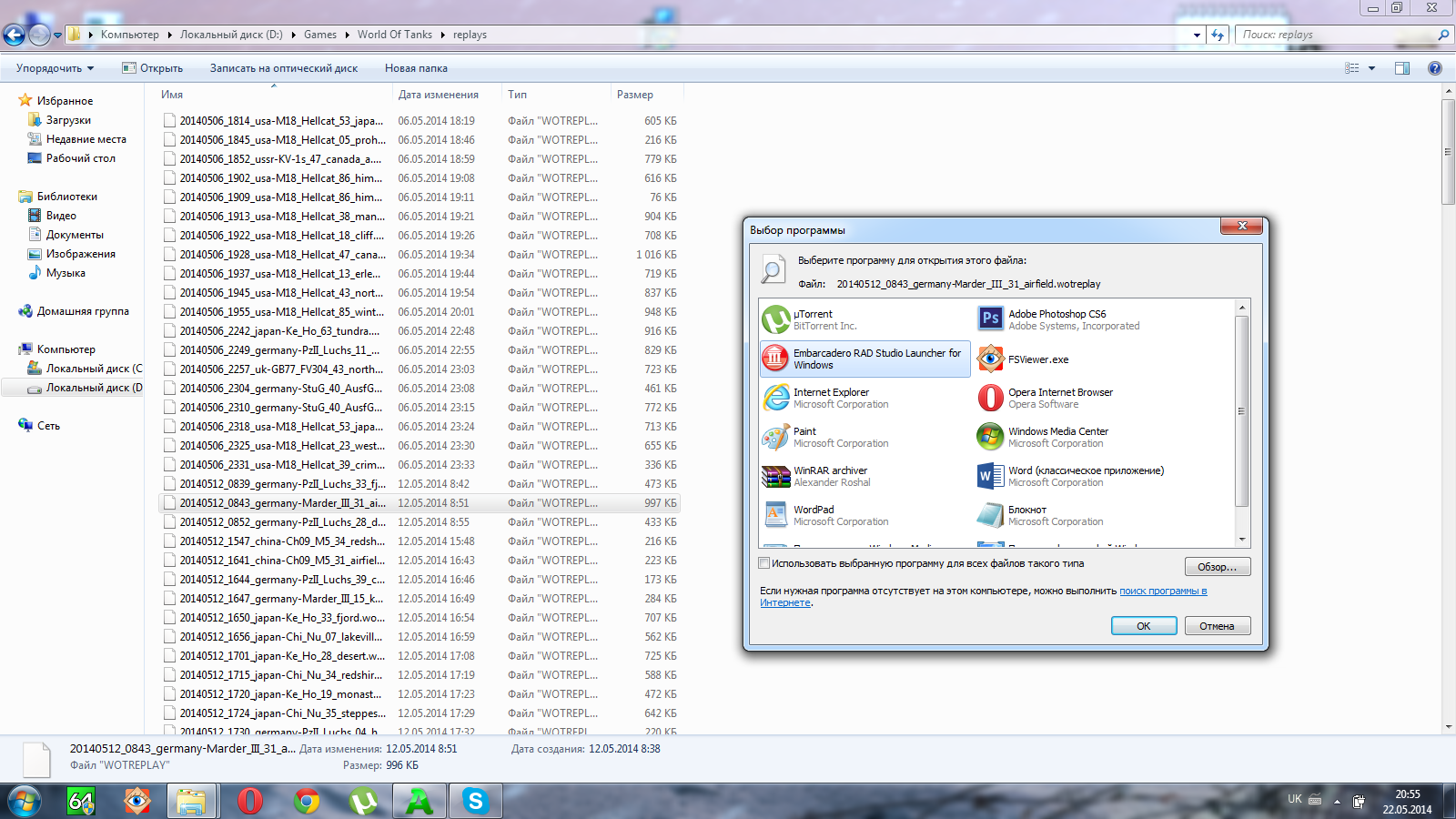Toggle the preview pane icon
Screen dimensions: 1456x819
pyautogui.click(x=1402, y=68)
